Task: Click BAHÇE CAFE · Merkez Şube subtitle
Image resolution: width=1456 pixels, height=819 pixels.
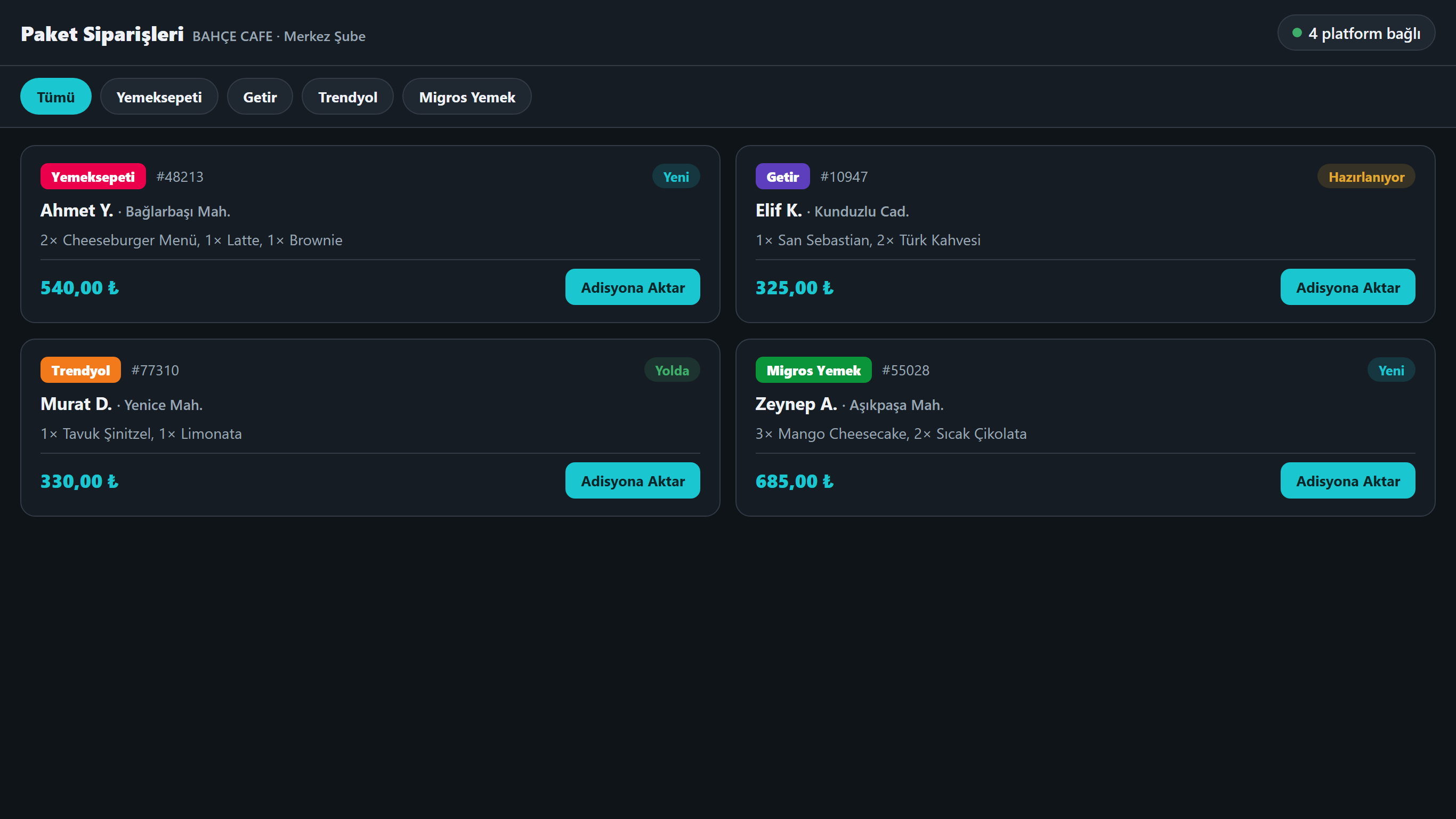Action: pos(279,36)
